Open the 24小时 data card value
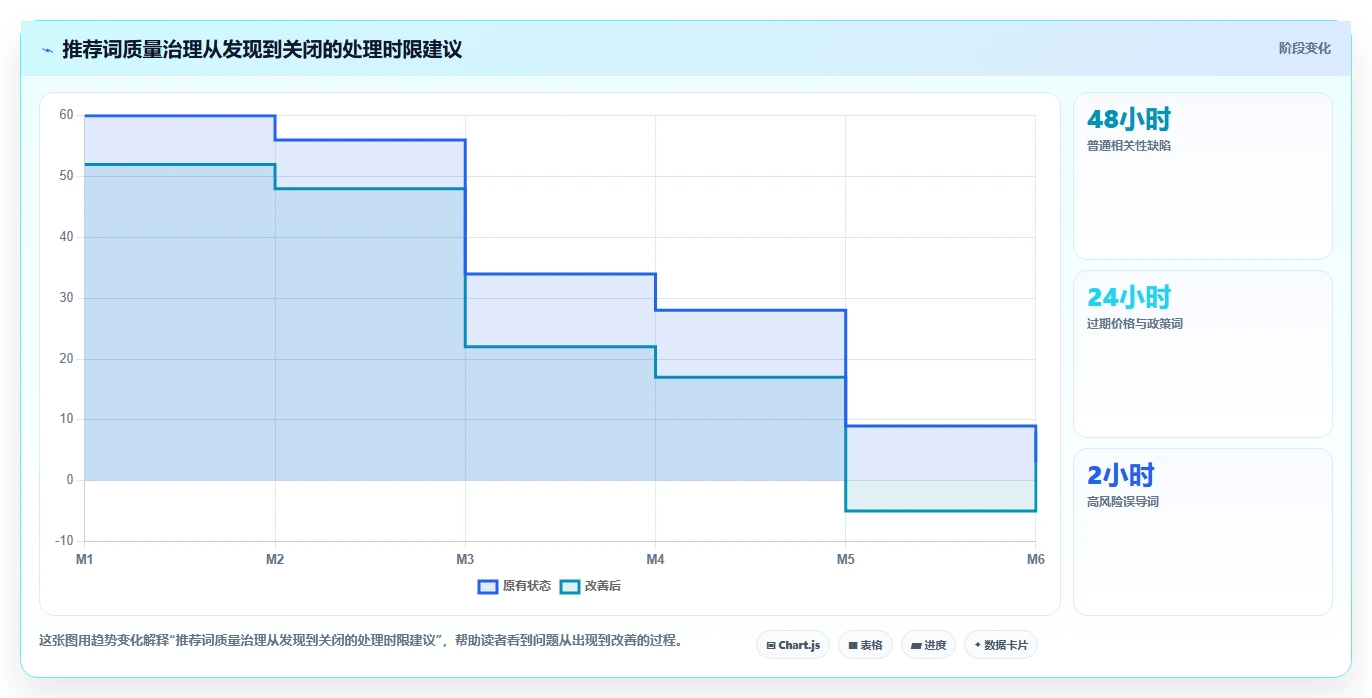 1128,297
